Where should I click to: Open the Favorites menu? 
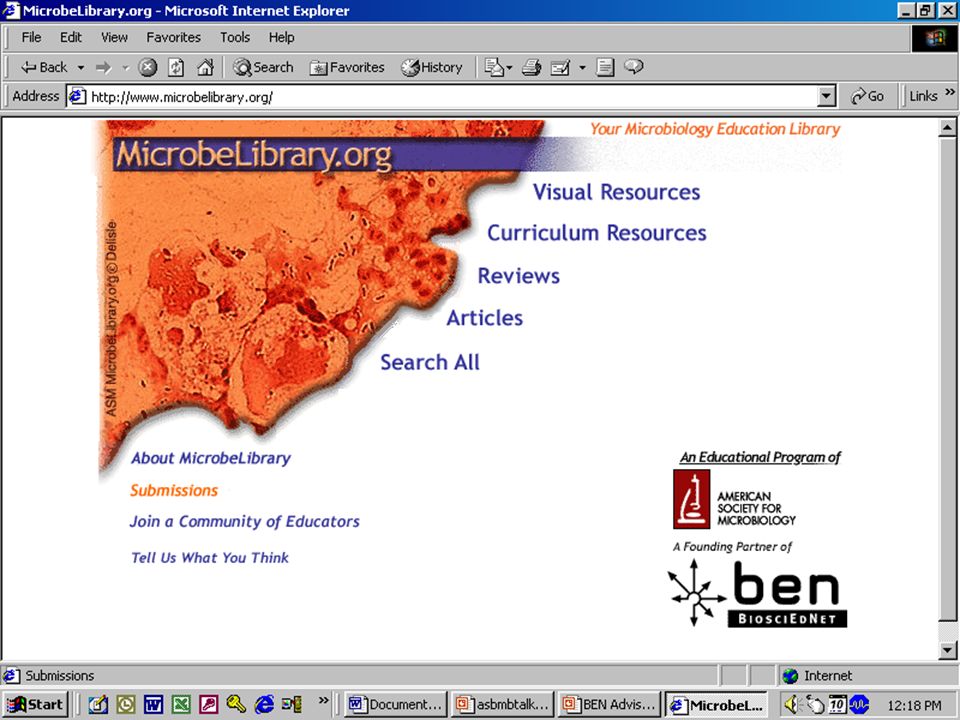(x=173, y=37)
